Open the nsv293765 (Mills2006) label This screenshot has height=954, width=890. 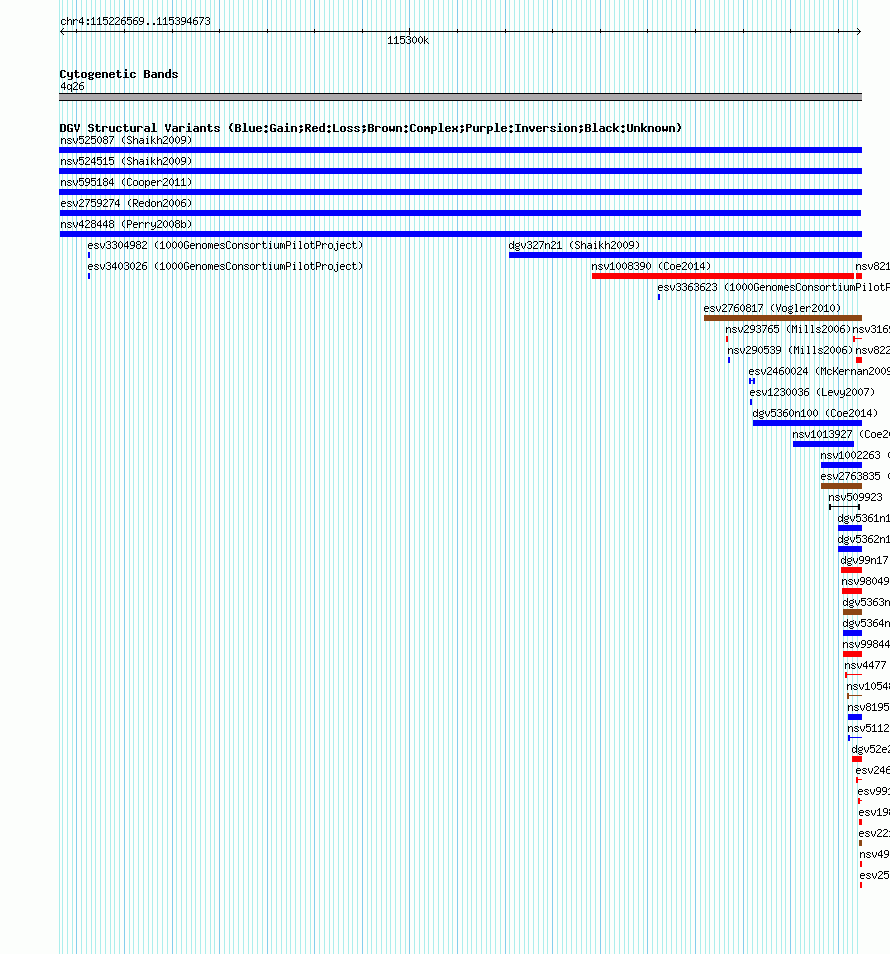[788, 329]
